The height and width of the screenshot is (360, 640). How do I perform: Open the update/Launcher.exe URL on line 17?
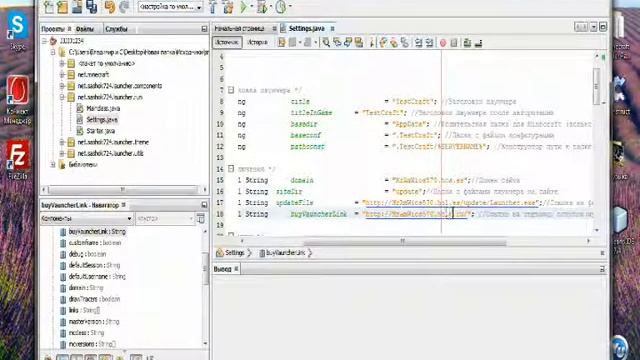pos(452,203)
